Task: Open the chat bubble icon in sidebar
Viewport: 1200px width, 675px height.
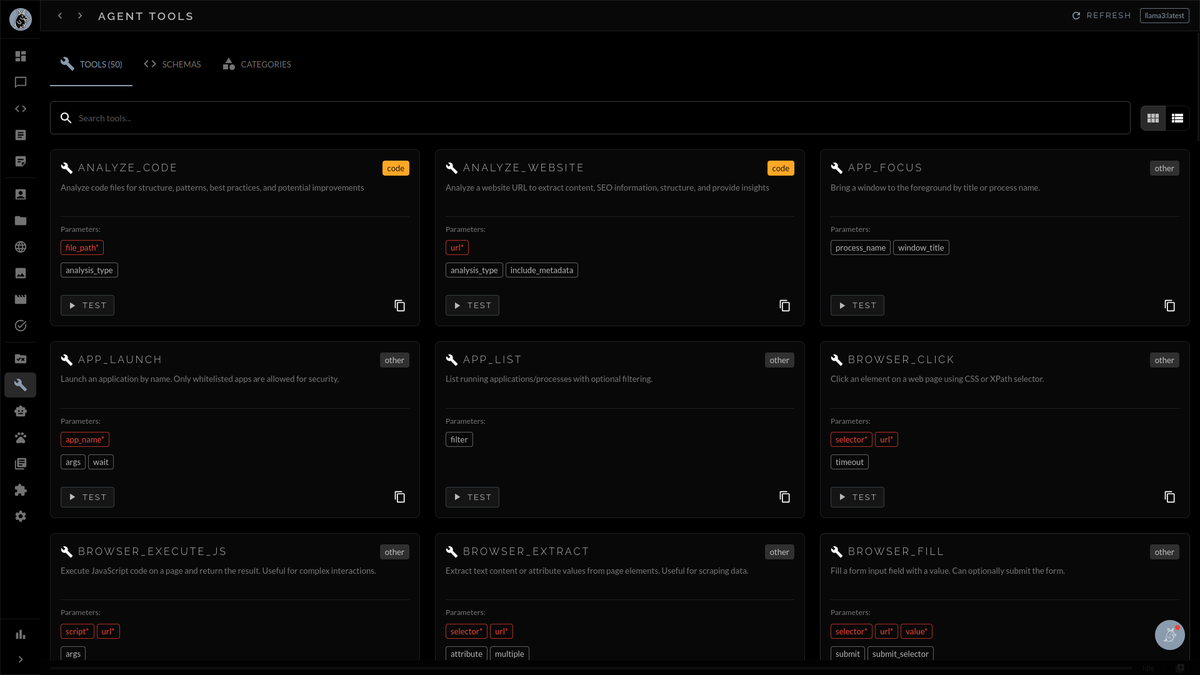Action: coord(20,82)
